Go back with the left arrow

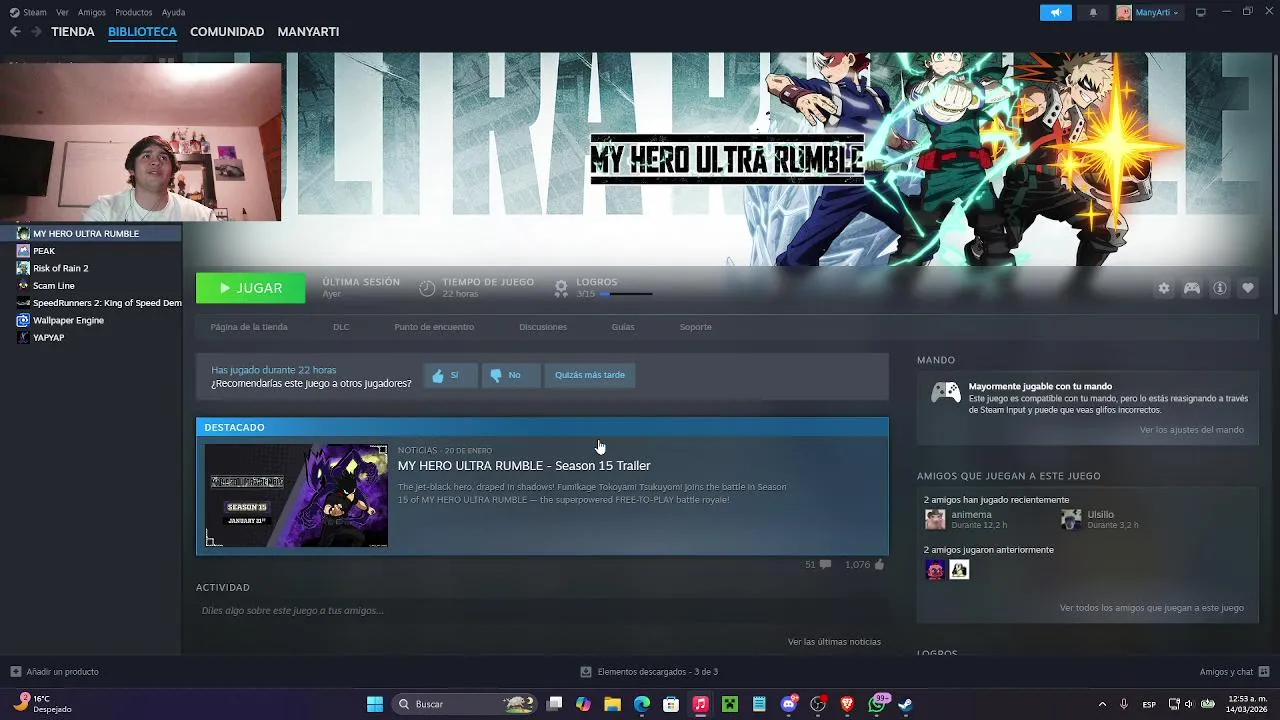15,32
